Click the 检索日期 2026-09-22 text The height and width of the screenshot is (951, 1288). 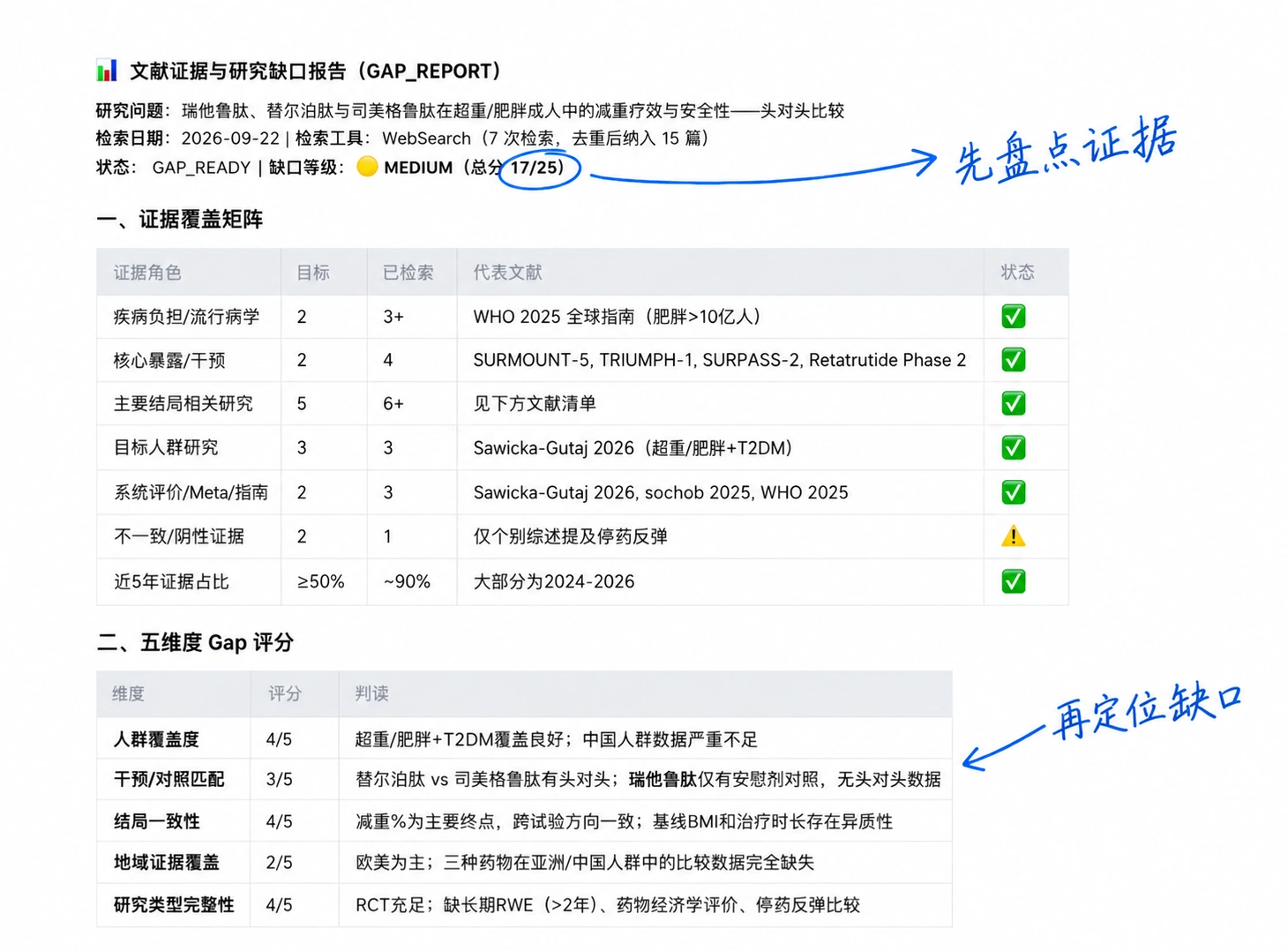[188, 139]
